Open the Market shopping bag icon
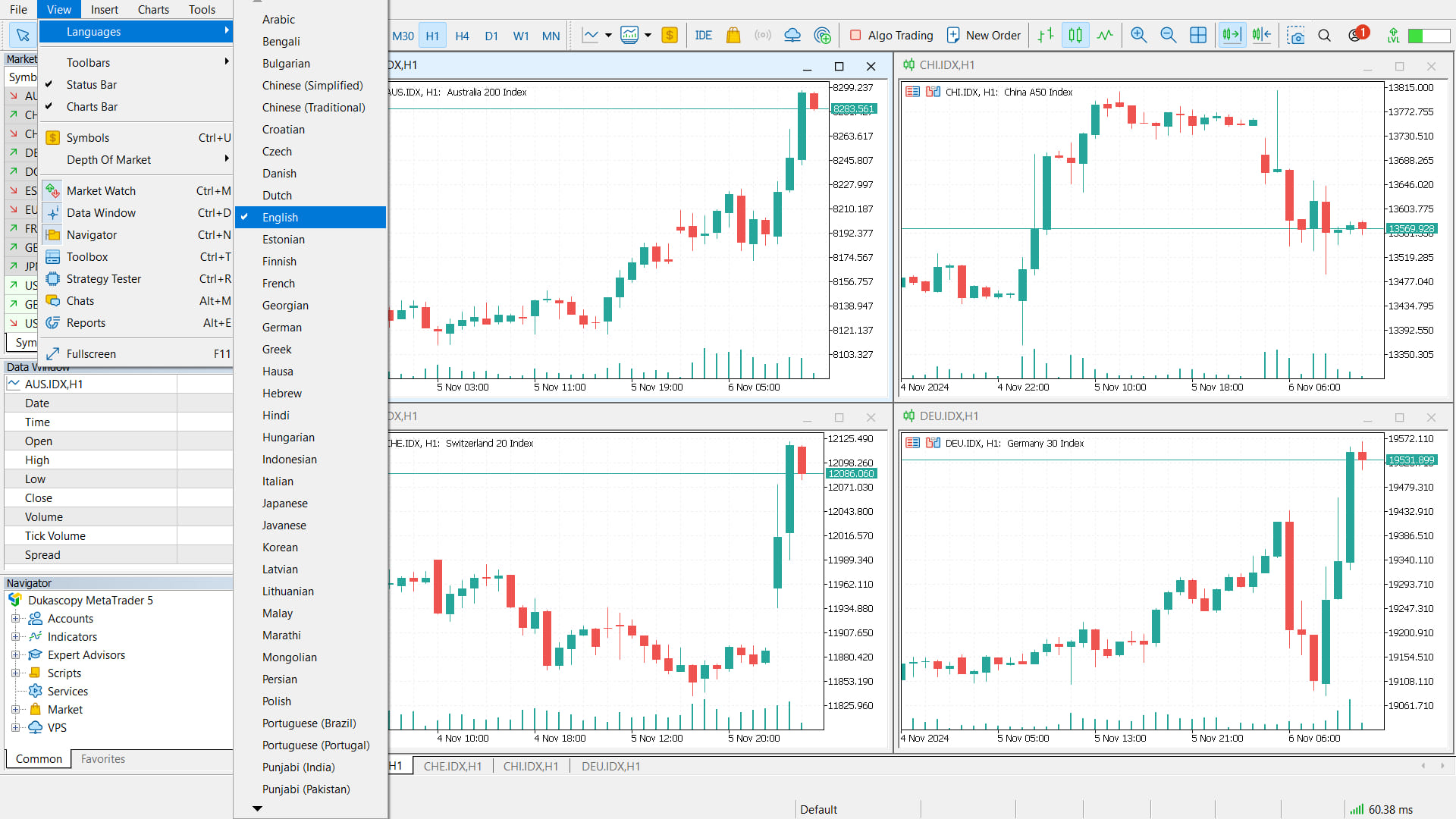Image resolution: width=1456 pixels, height=819 pixels. (733, 35)
